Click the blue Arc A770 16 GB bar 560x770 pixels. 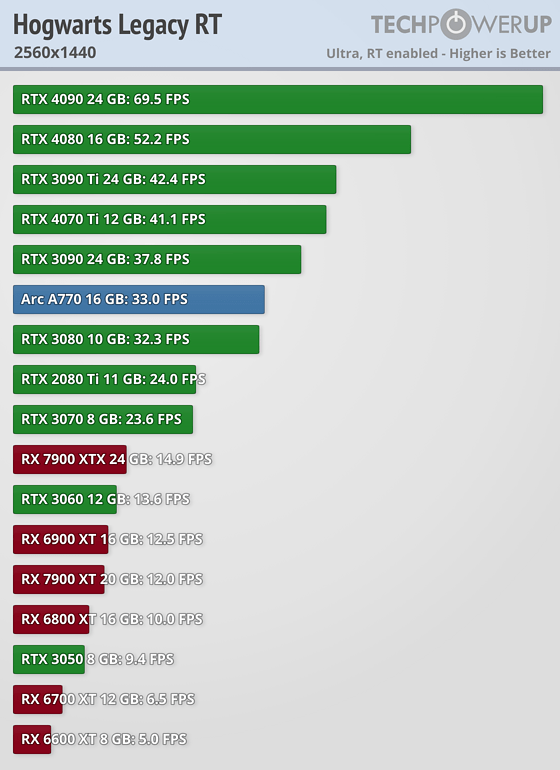point(139,300)
